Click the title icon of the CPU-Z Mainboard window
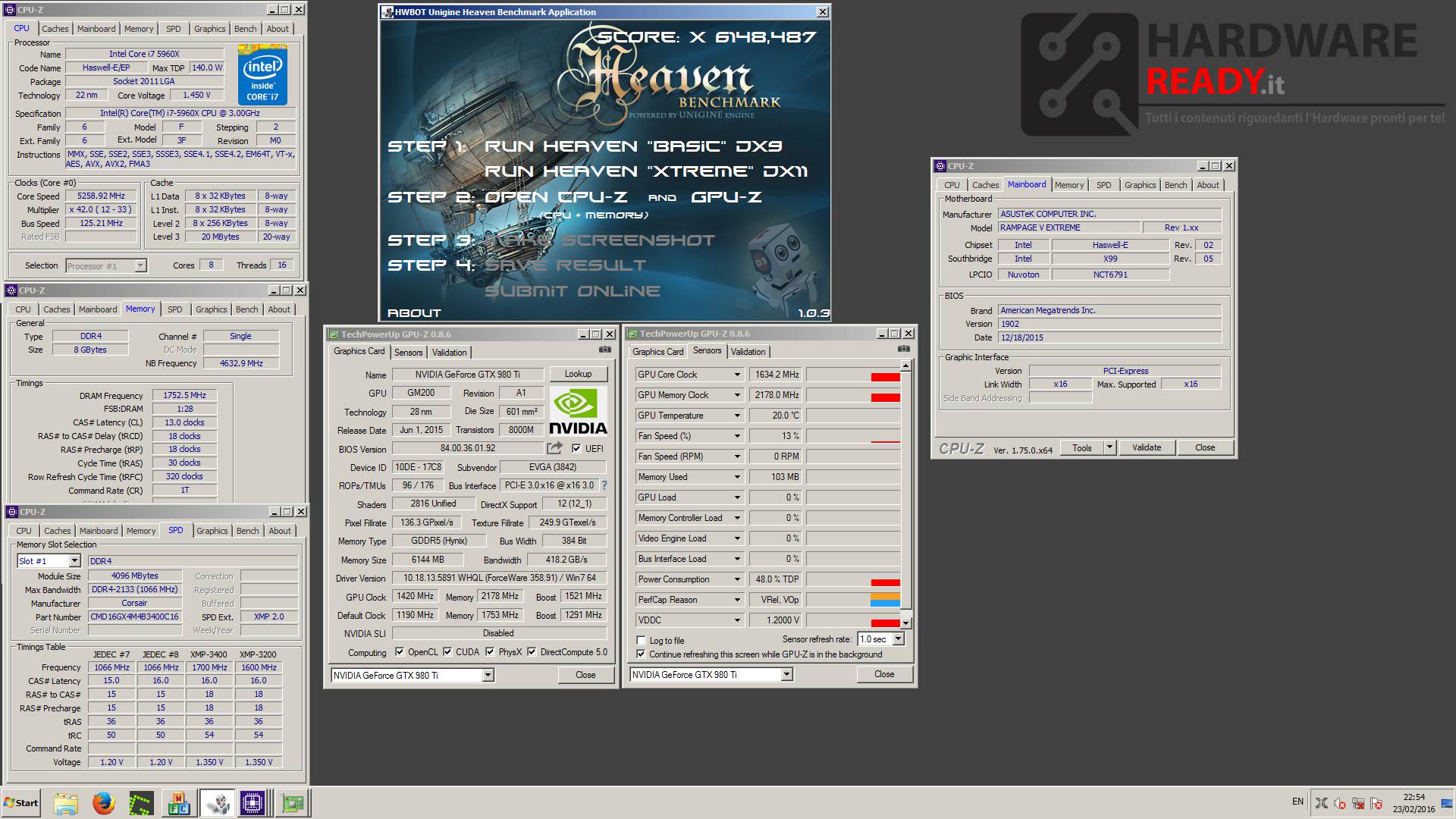Image resolution: width=1456 pixels, height=819 pixels. point(940,166)
